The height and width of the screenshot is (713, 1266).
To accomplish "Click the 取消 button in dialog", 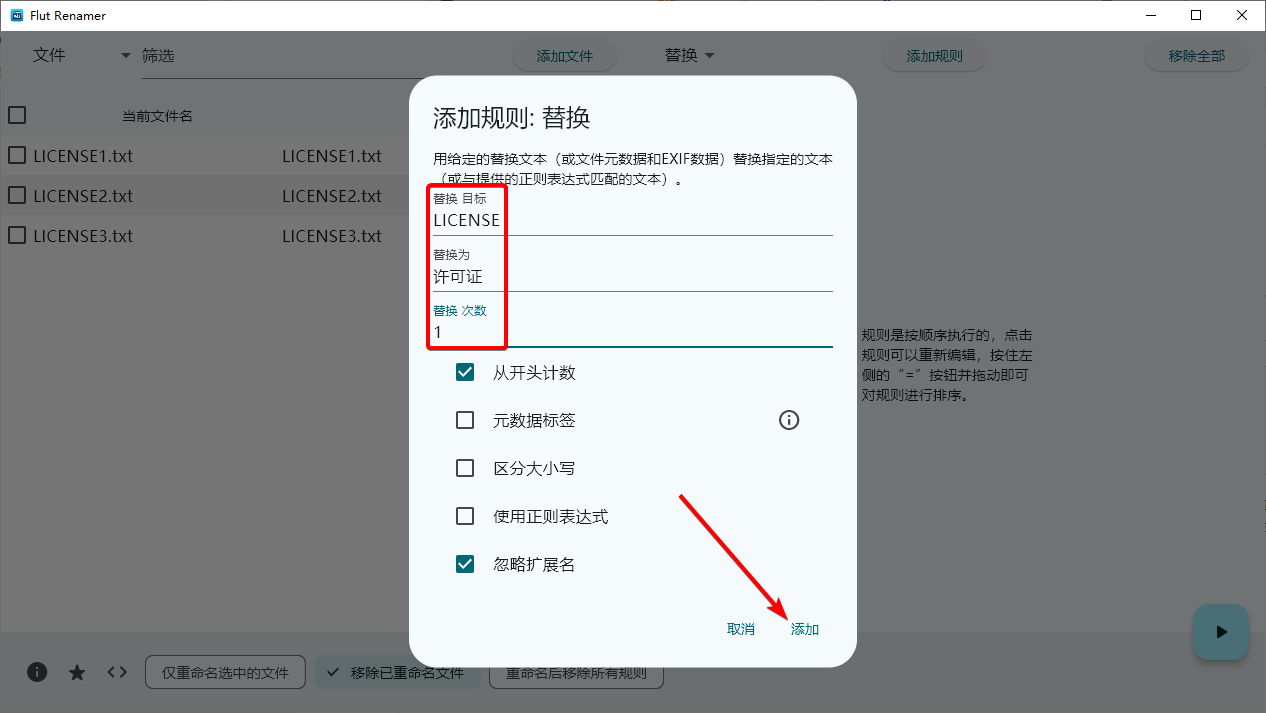I will (740, 629).
